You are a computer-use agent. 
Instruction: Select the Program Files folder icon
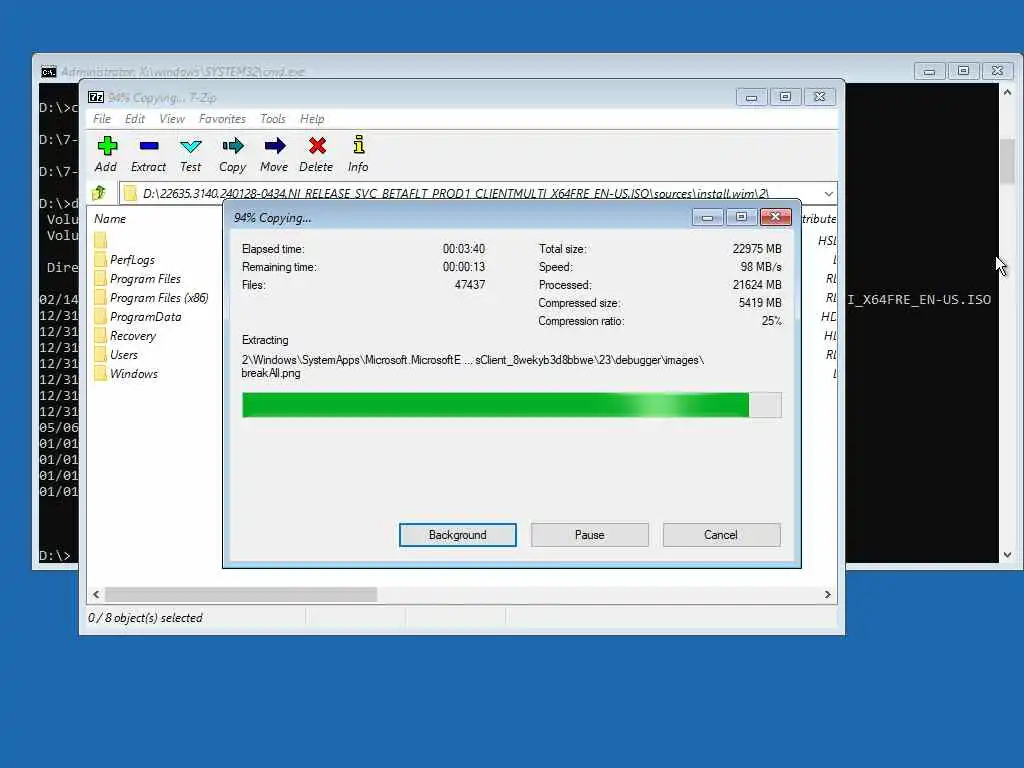tap(100, 278)
